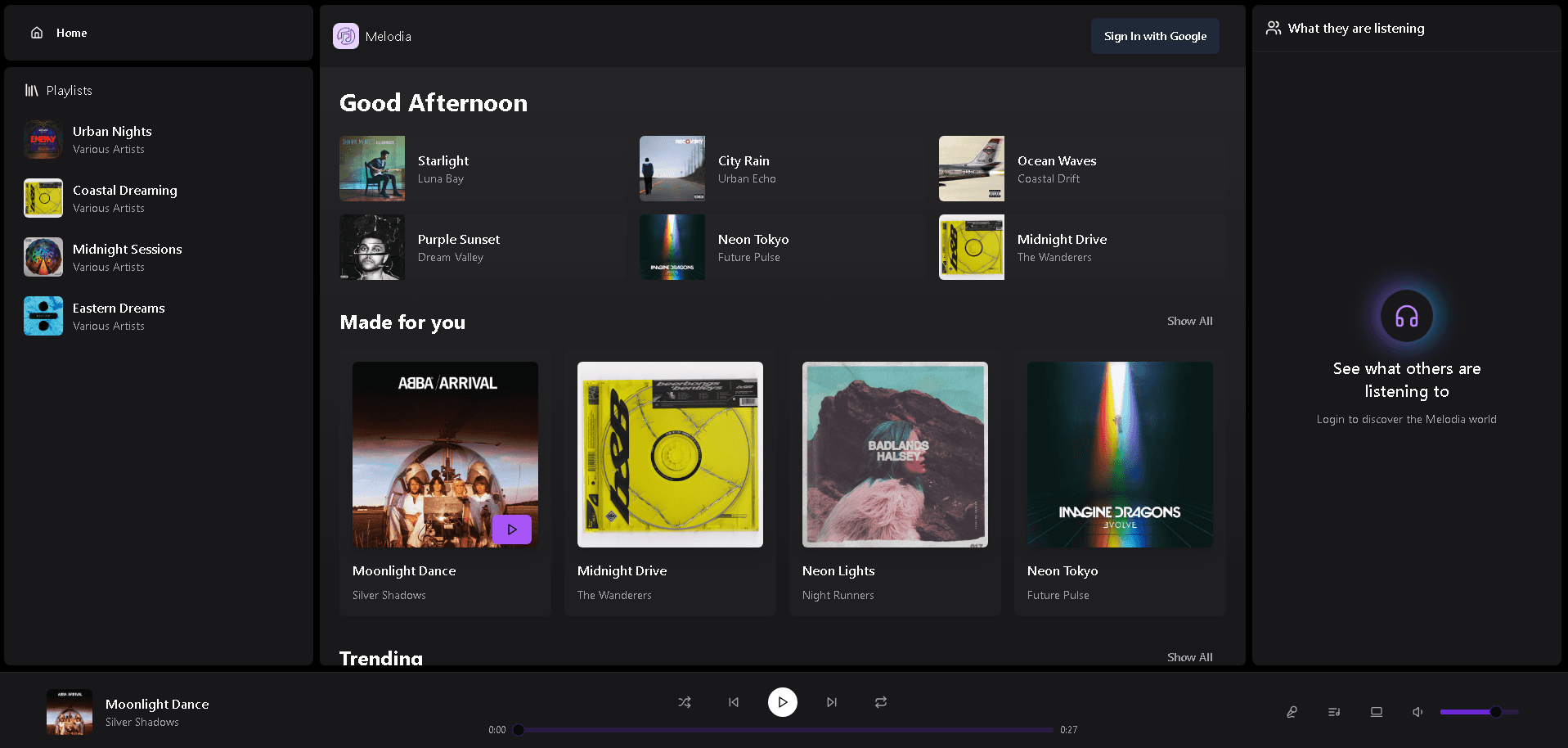
Task: Open the Coastal Dreaming playlist
Action: [x=159, y=198]
